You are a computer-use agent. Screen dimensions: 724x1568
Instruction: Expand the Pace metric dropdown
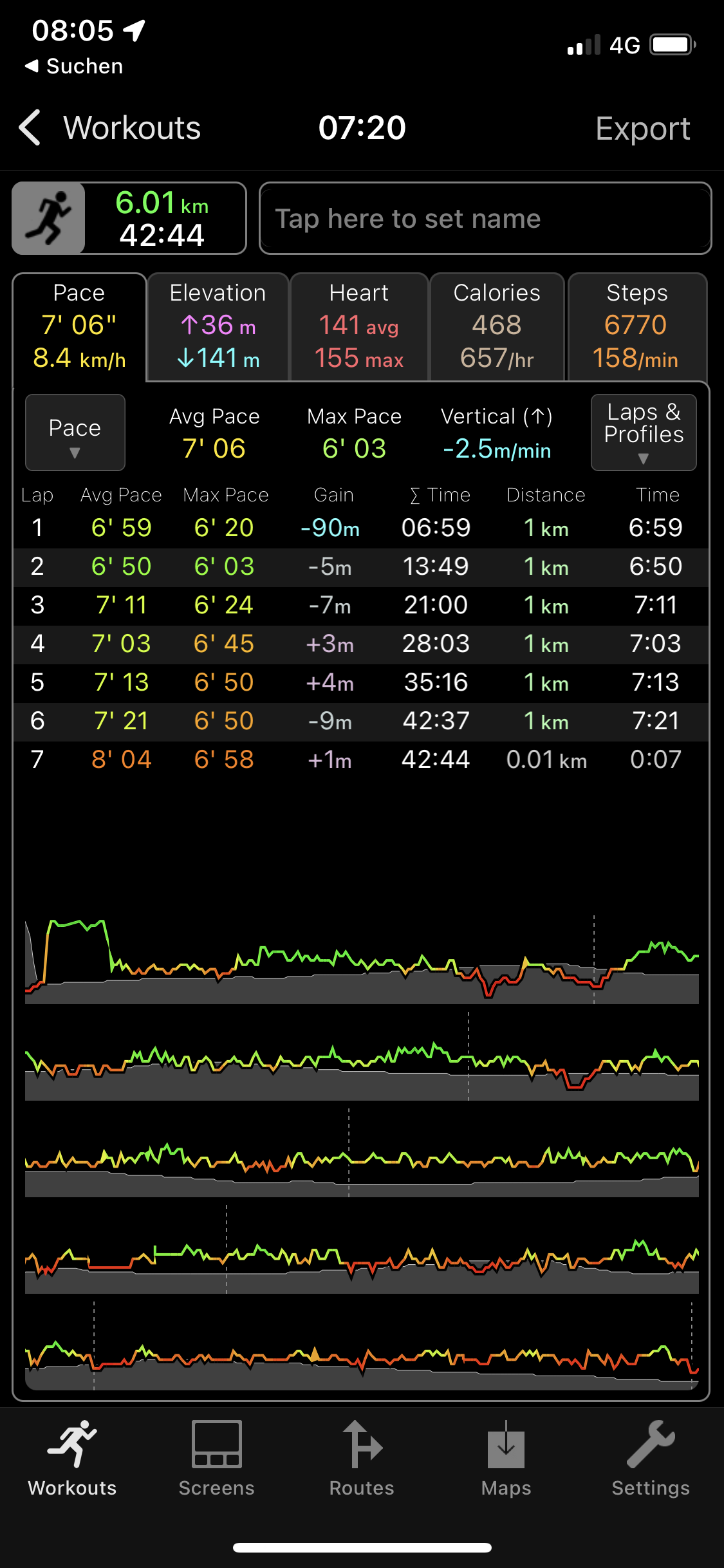point(75,433)
